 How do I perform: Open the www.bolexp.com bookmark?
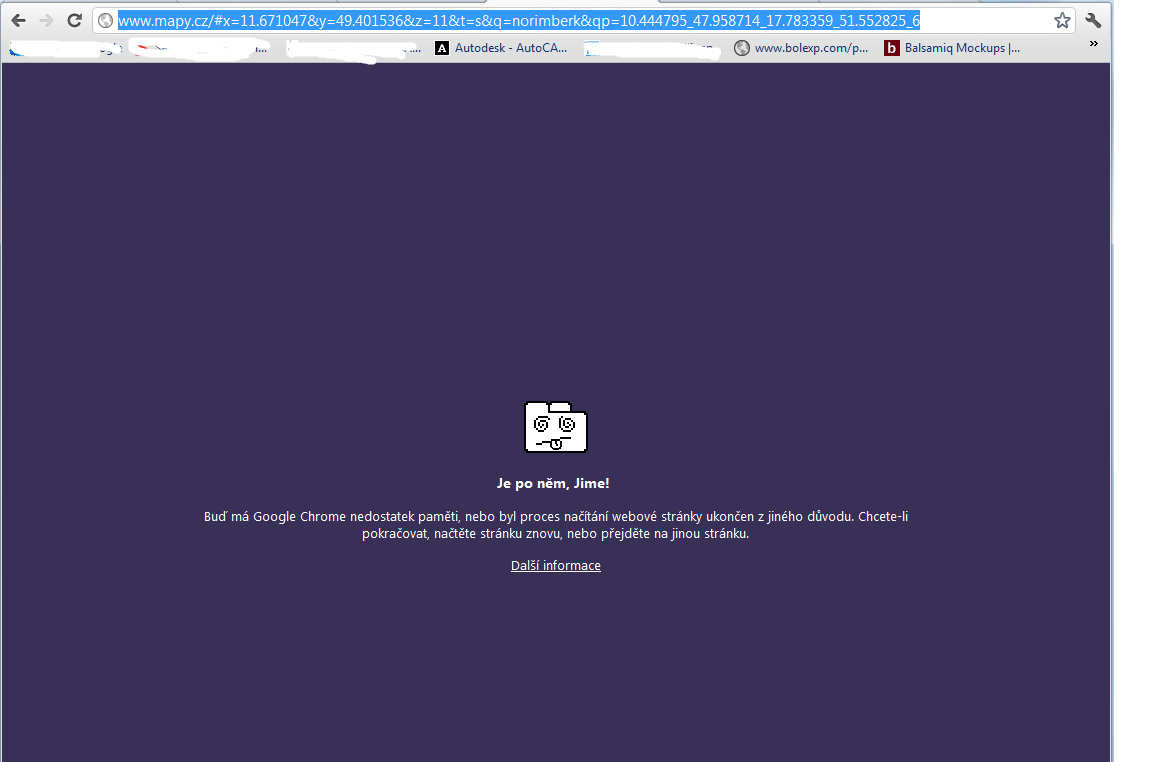[802, 48]
